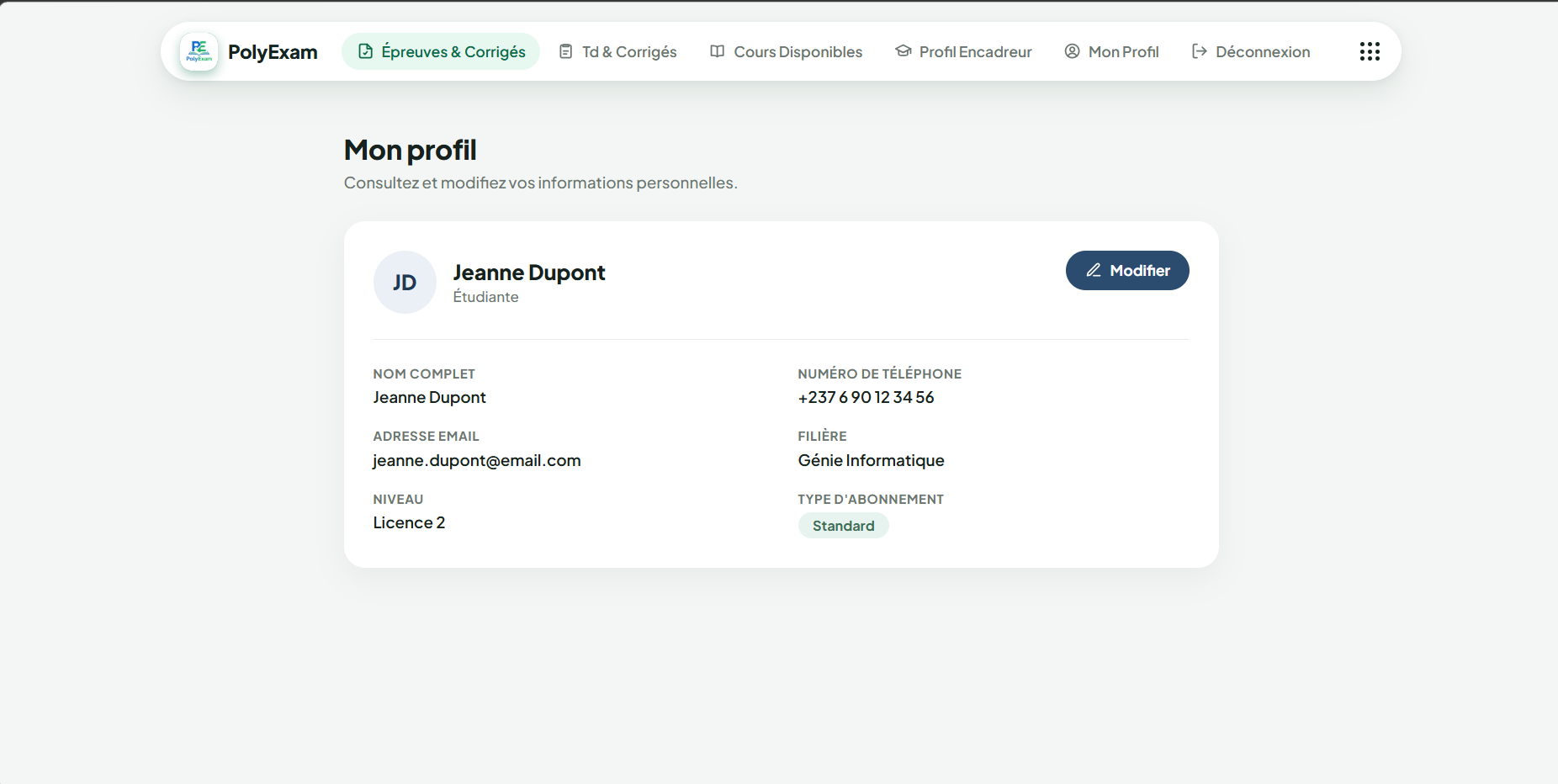Click the PolyExam brand name

[x=273, y=52]
